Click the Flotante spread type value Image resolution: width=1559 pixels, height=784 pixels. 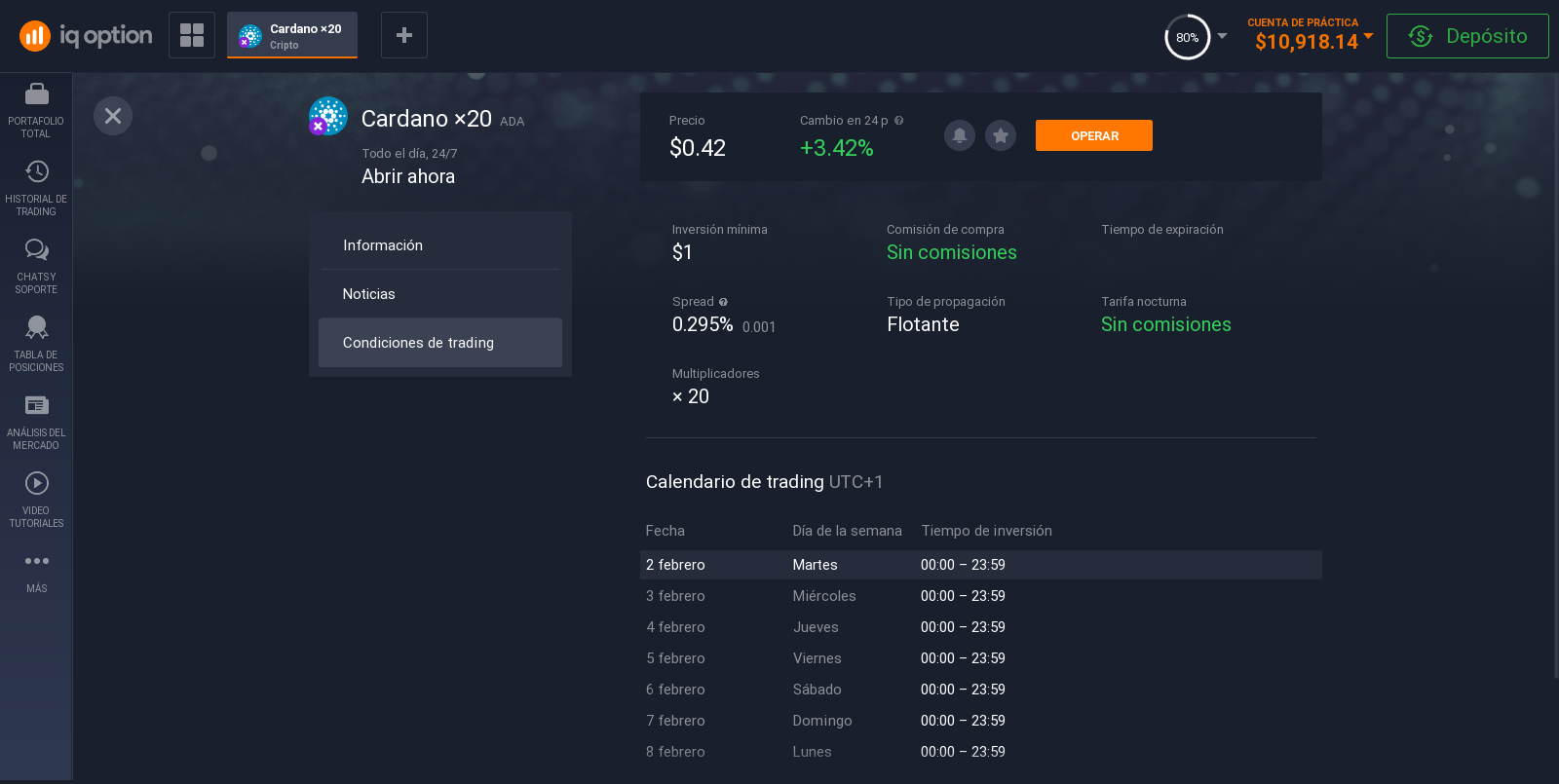[924, 324]
